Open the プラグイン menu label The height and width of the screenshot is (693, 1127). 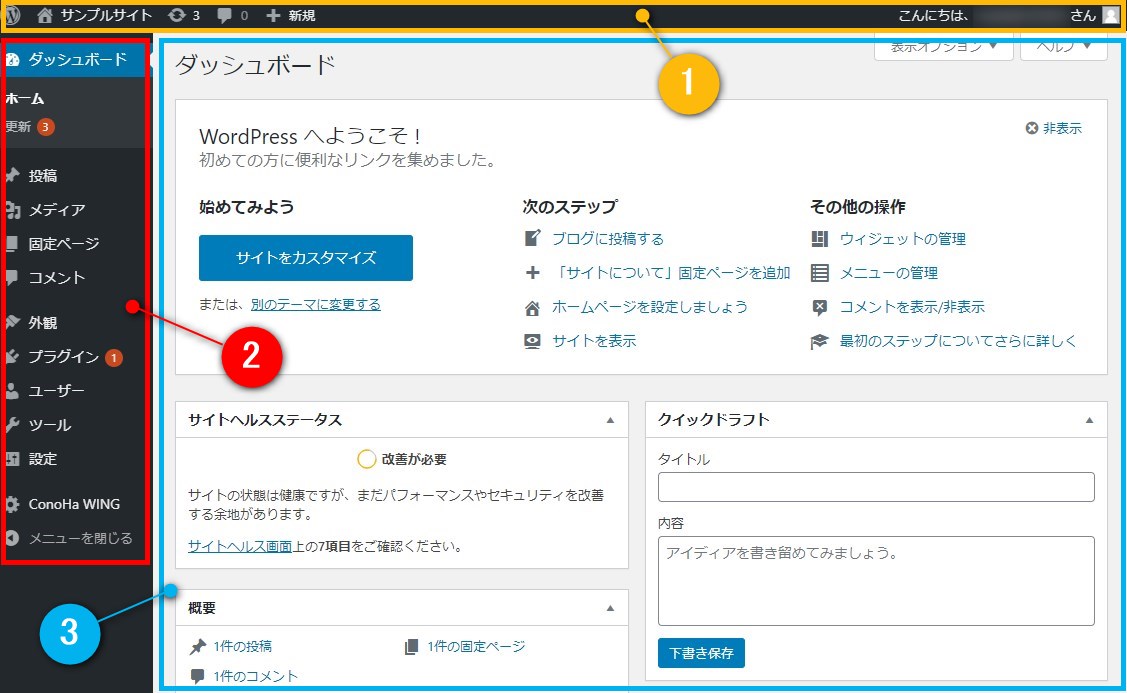(63, 357)
